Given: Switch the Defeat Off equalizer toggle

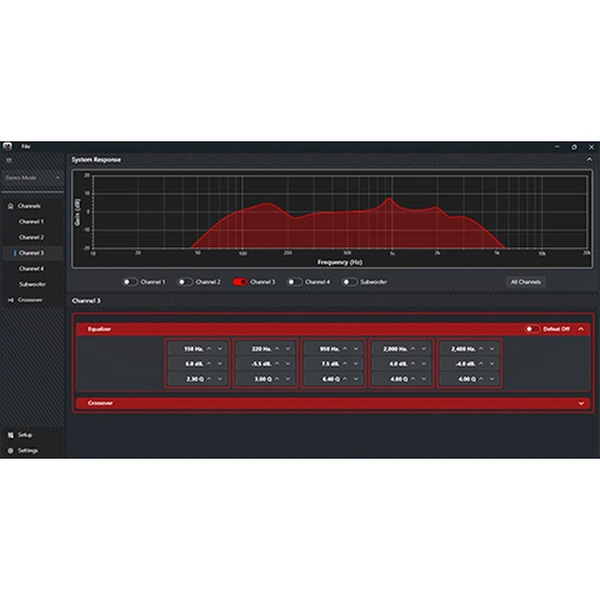Looking at the screenshot, I should pyautogui.click(x=533, y=328).
